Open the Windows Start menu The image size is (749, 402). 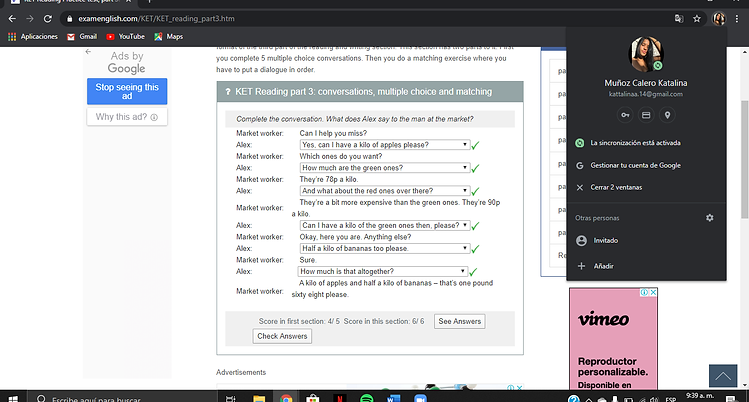[x=13, y=398]
